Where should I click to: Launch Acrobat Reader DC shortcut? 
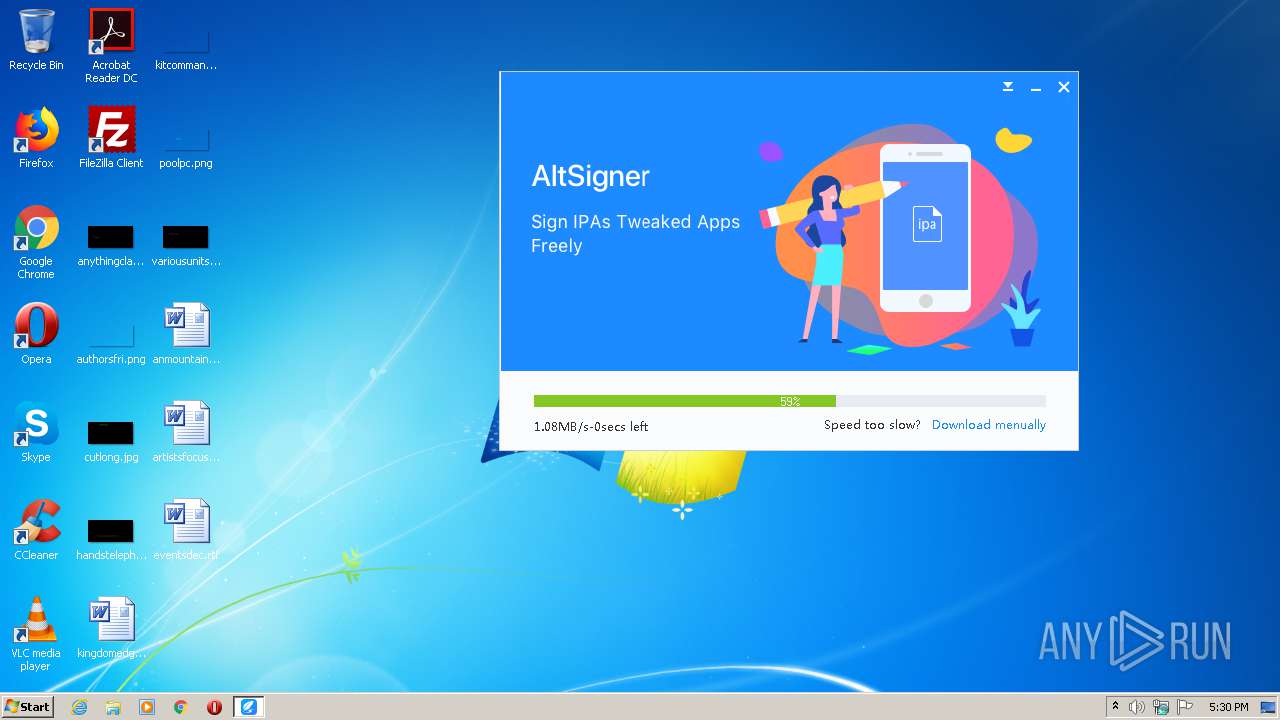pos(111,46)
